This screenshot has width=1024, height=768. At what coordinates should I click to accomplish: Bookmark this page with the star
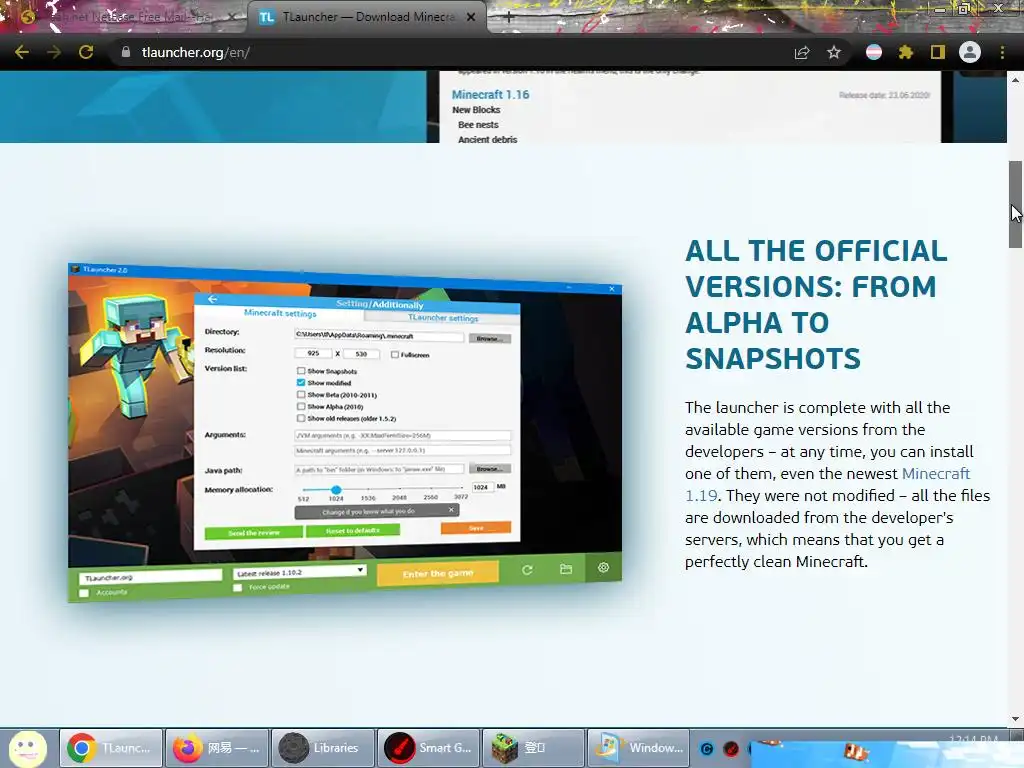pyautogui.click(x=834, y=52)
